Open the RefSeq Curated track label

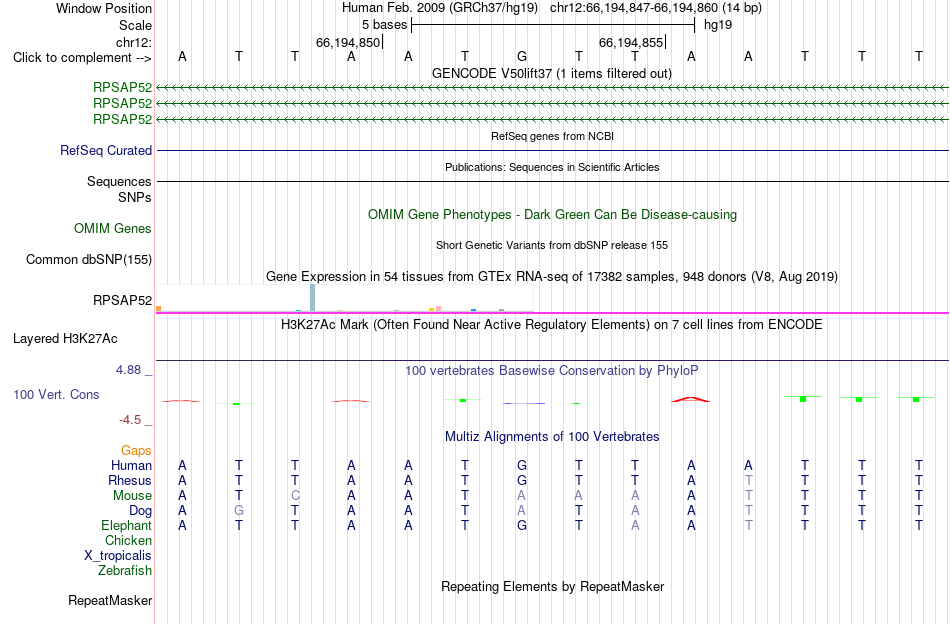(106, 150)
